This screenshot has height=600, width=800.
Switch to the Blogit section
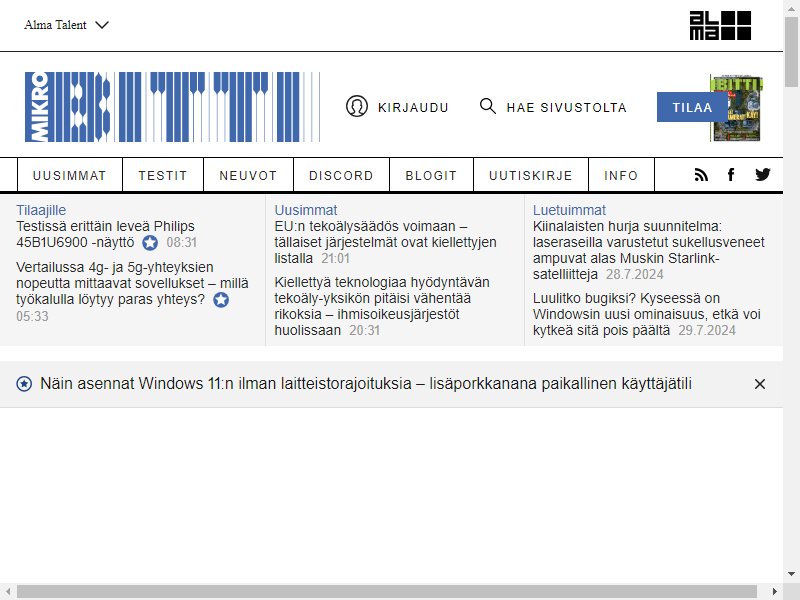[432, 176]
